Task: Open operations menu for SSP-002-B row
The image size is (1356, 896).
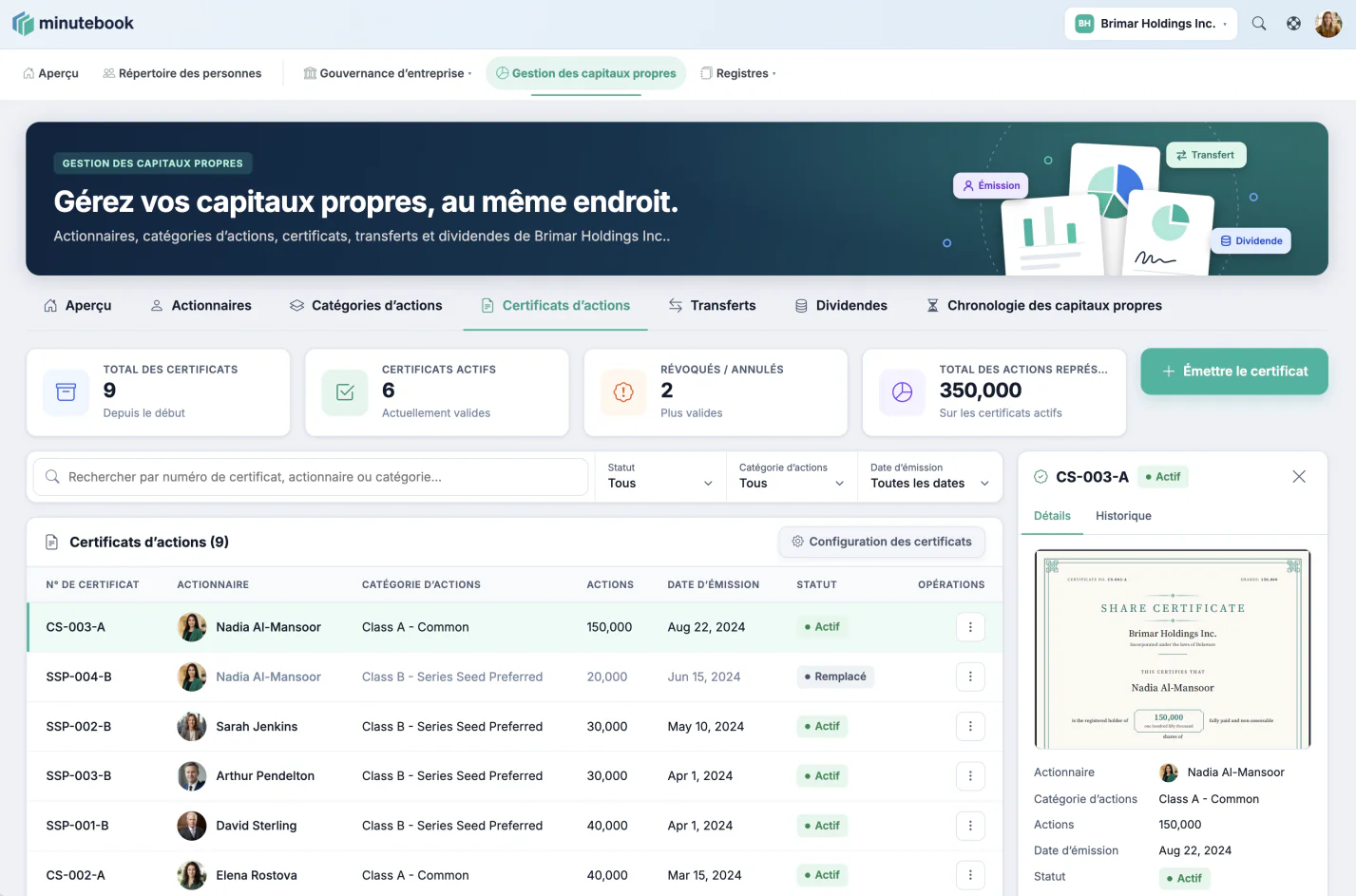Action: tap(970, 726)
